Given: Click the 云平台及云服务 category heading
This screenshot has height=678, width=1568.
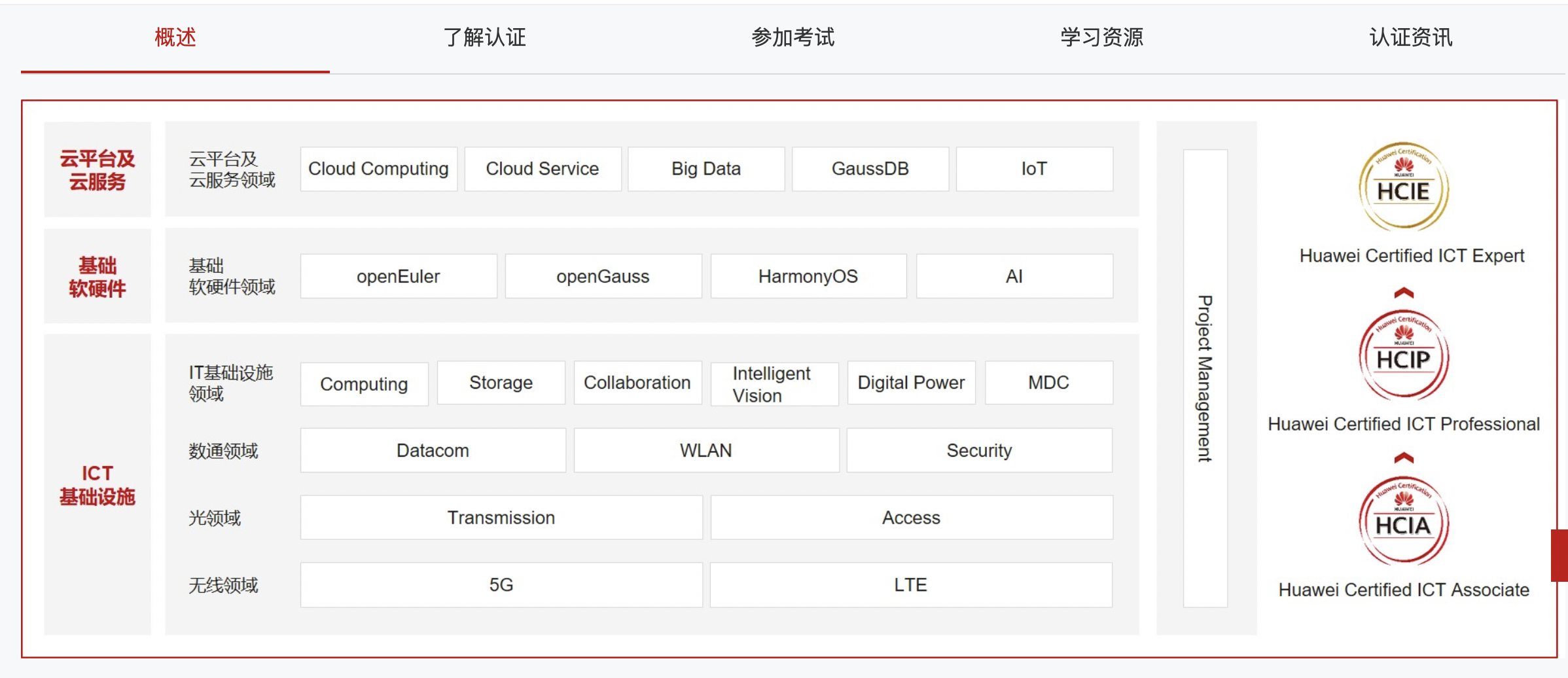Looking at the screenshot, I should click(98, 169).
